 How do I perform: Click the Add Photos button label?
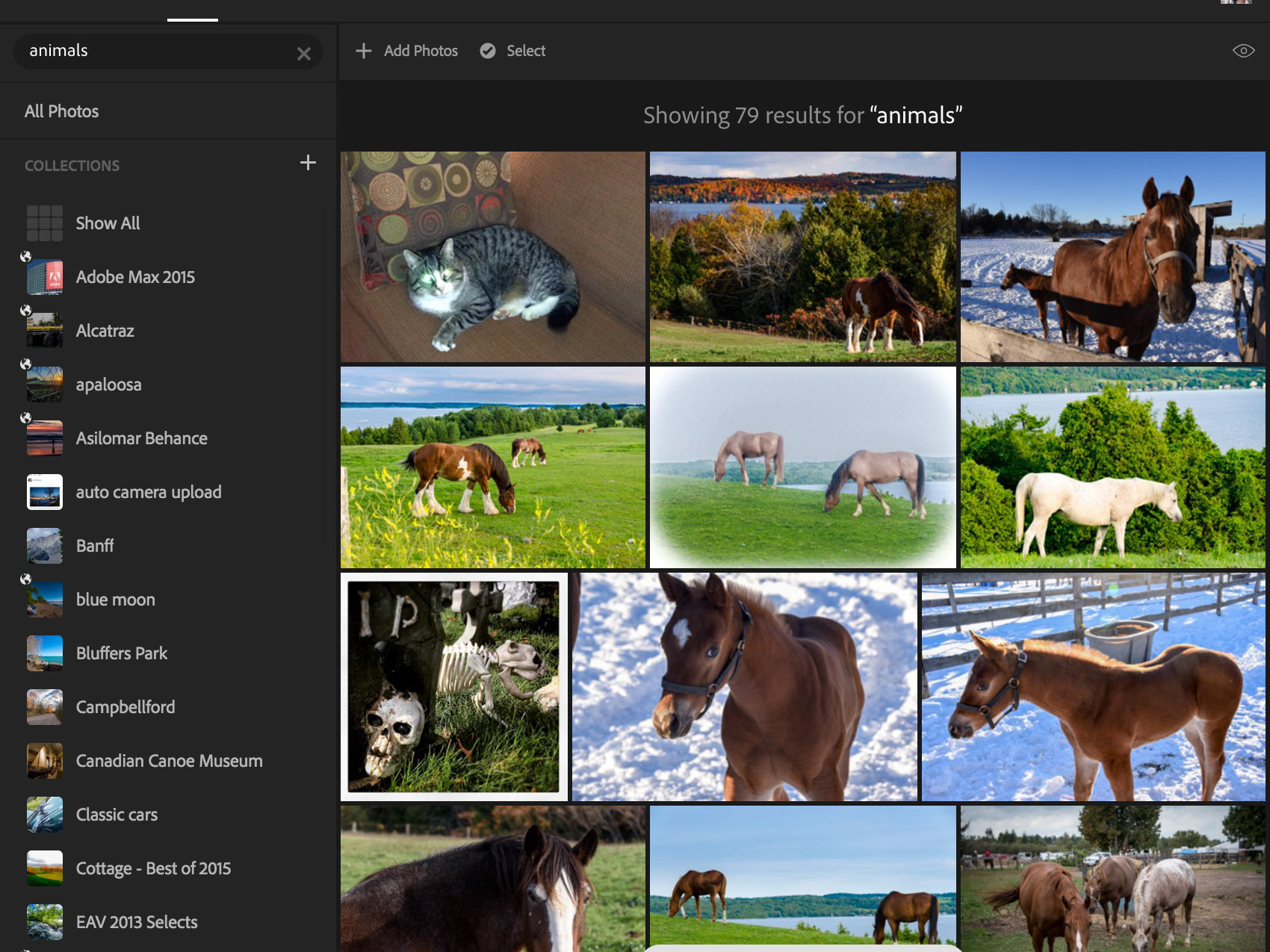coord(421,51)
